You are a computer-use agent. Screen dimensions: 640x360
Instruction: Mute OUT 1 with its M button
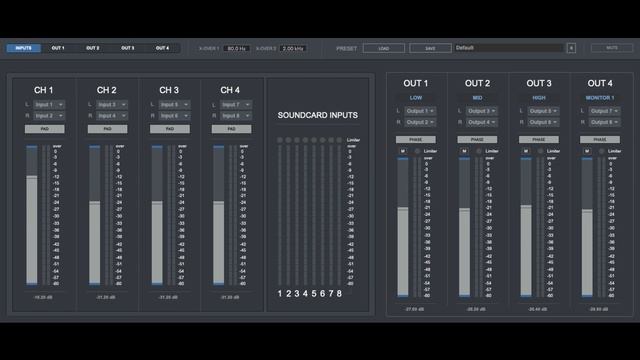click(x=402, y=151)
